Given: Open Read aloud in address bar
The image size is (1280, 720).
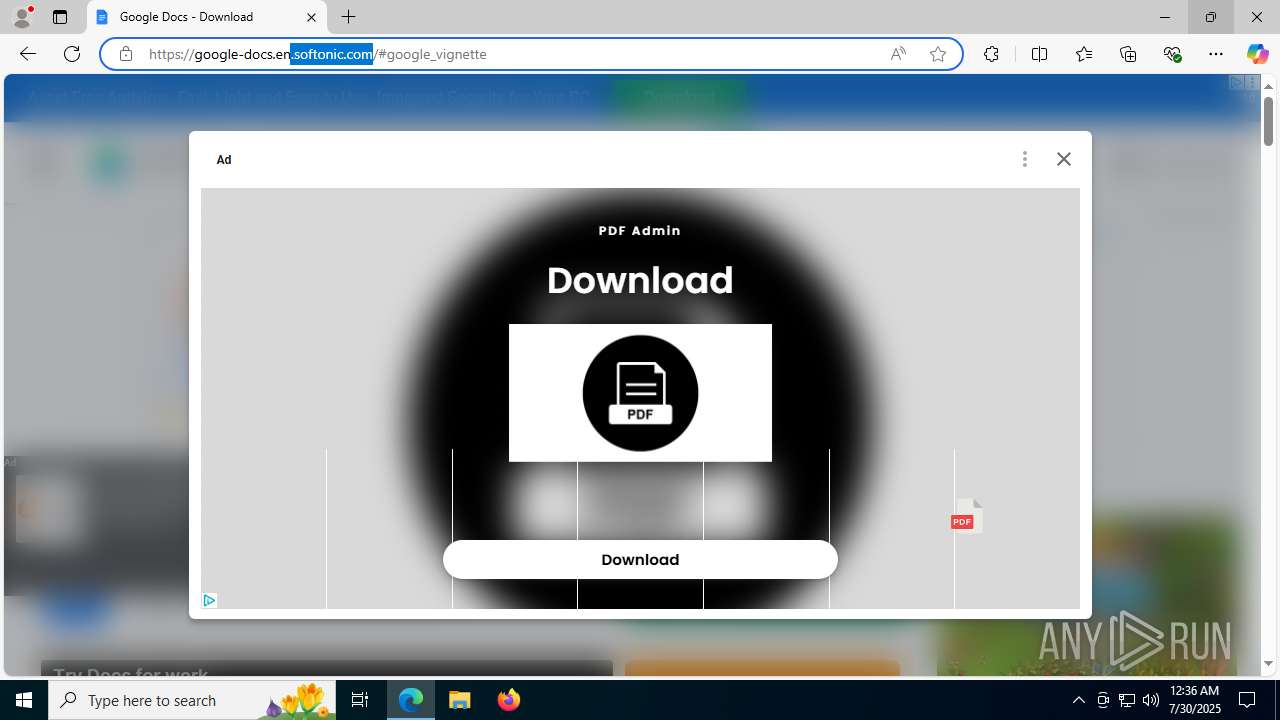Looking at the screenshot, I should 898,54.
